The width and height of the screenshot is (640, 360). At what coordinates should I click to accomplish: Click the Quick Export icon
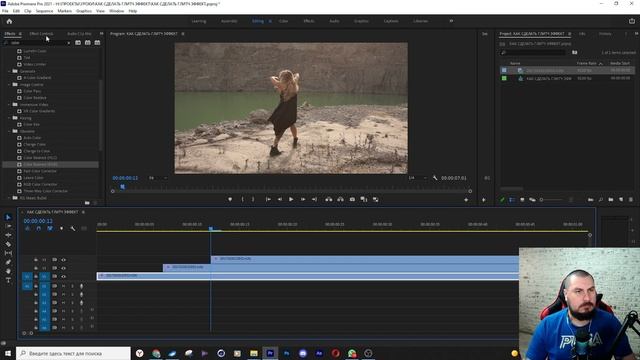632,21
